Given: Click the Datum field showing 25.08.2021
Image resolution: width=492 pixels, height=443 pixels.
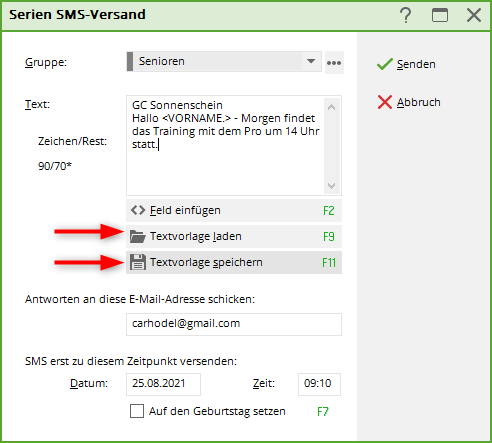Looking at the screenshot, I should [x=163, y=384].
